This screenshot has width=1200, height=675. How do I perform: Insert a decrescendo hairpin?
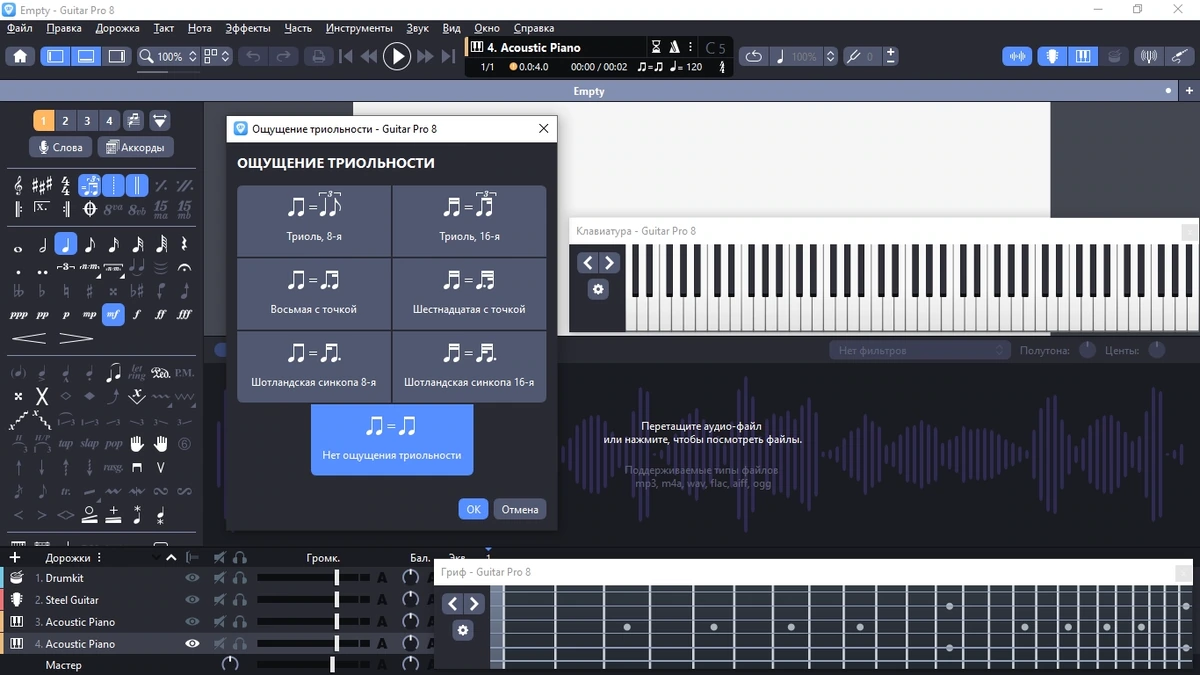click(x=76, y=339)
